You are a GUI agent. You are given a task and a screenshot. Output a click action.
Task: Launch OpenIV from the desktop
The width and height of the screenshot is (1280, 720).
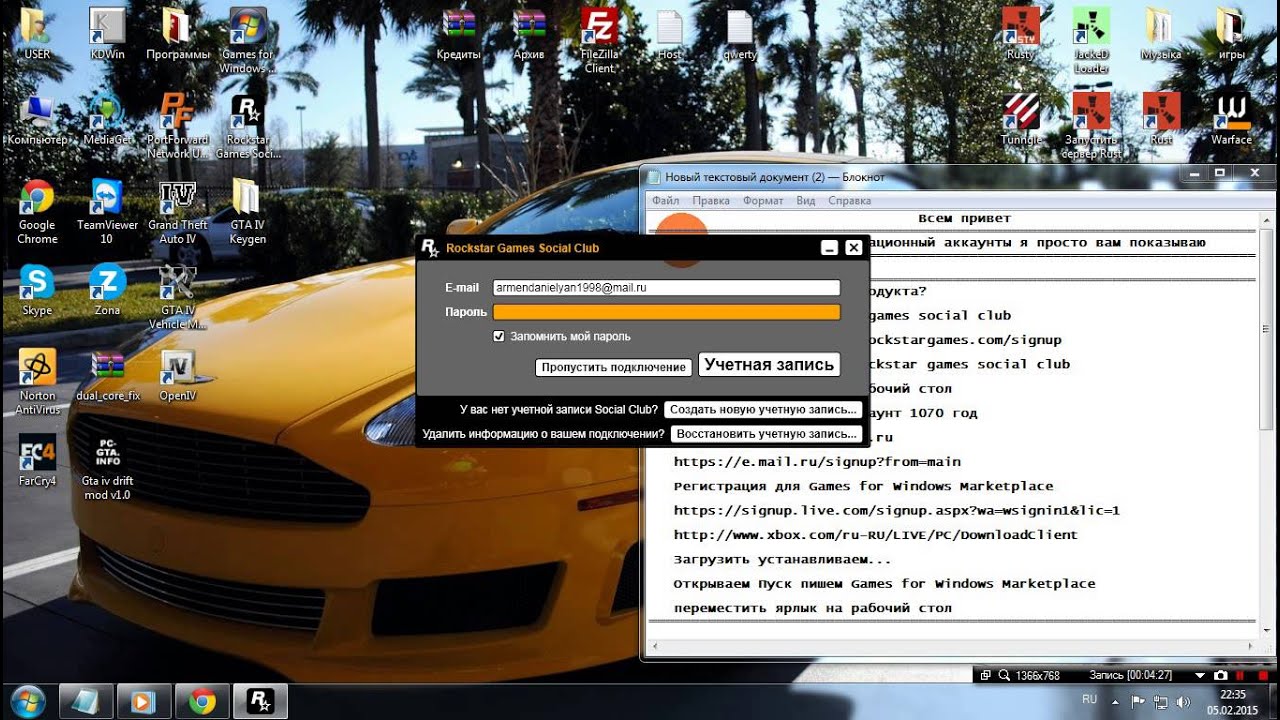click(178, 375)
